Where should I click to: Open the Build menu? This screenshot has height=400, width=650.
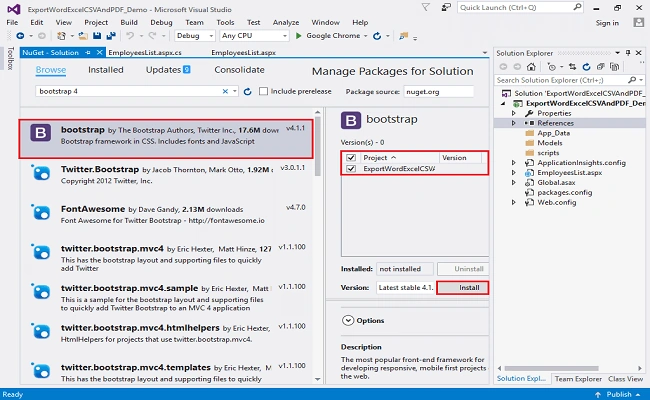tap(129, 22)
